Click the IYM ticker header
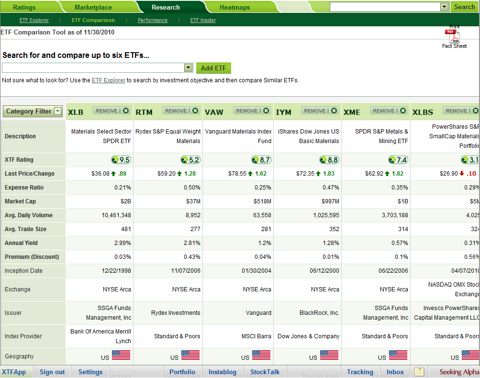Screen dimensions: 480x378 [x=284, y=112]
